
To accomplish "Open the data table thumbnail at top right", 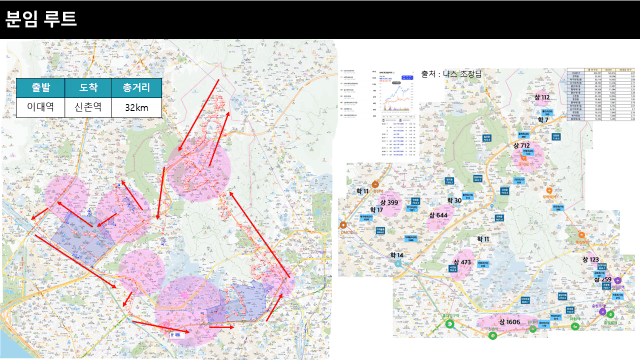I will click(x=601, y=94).
